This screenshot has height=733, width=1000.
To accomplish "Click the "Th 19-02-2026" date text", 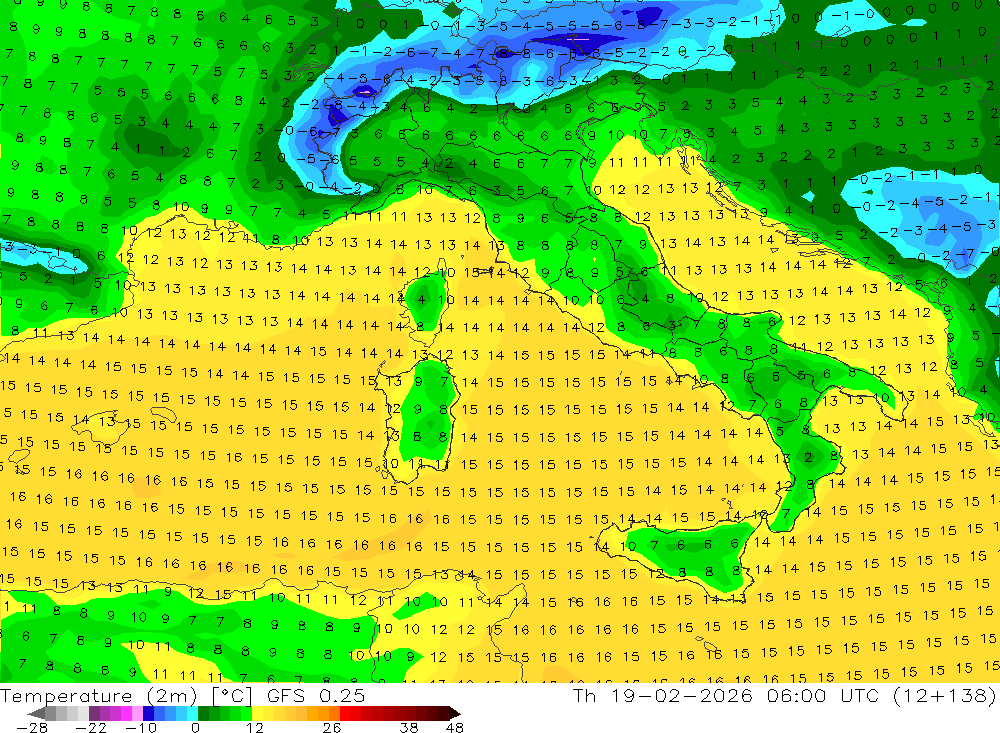I will point(663,695).
